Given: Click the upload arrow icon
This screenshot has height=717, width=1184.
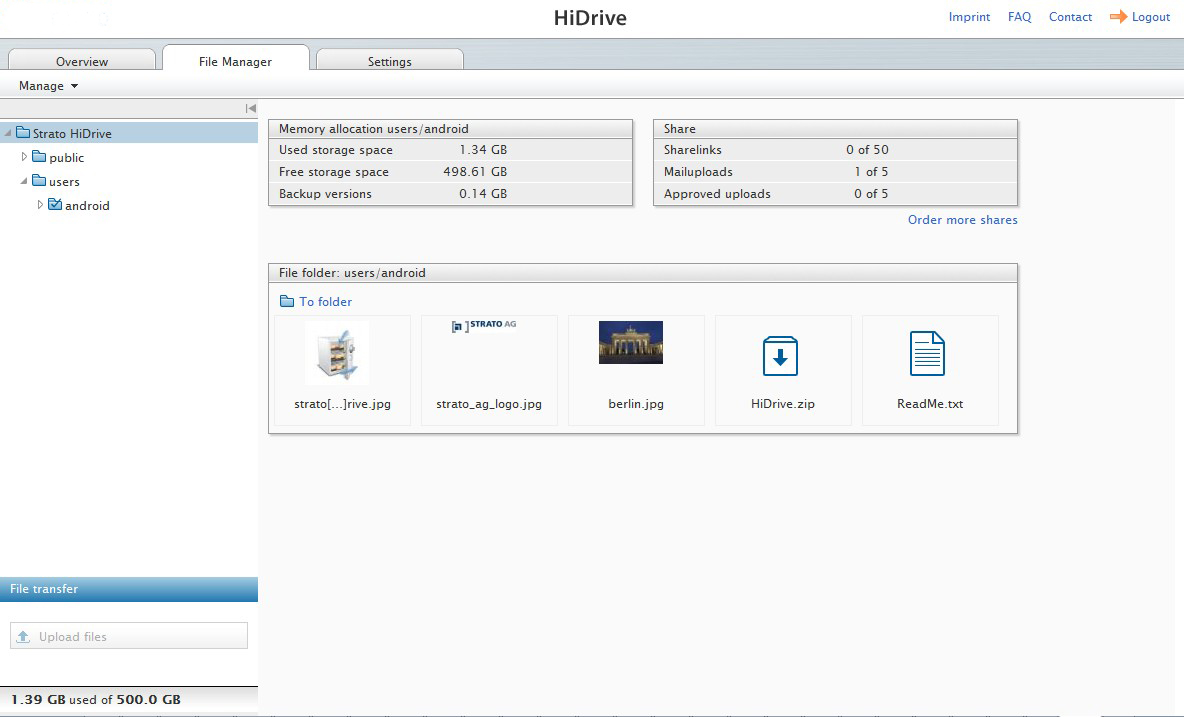Looking at the screenshot, I should pyautogui.click(x=23, y=636).
